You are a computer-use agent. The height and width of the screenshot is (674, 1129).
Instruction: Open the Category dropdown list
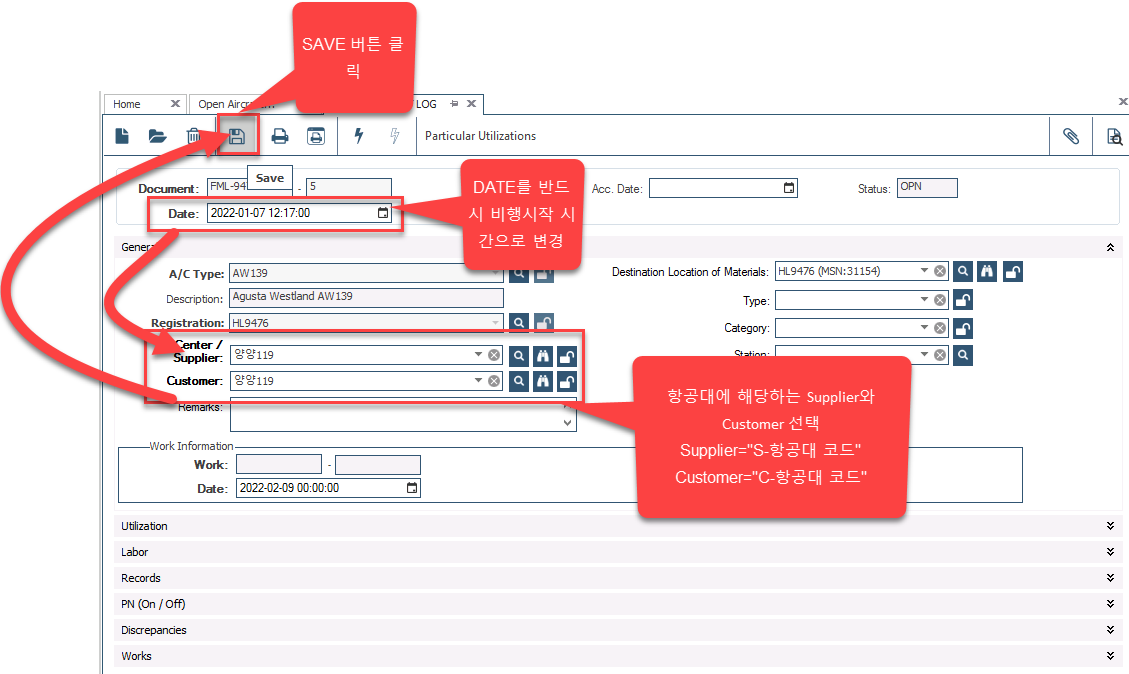pos(924,328)
